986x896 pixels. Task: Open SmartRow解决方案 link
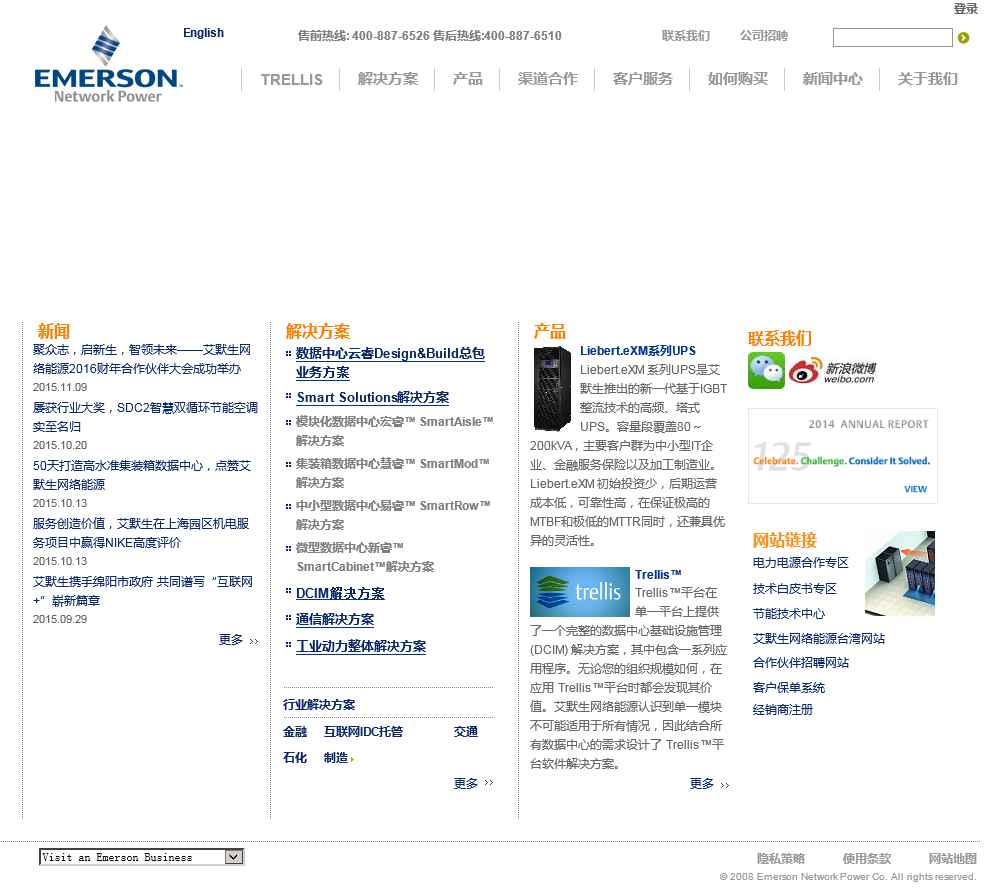[393, 515]
